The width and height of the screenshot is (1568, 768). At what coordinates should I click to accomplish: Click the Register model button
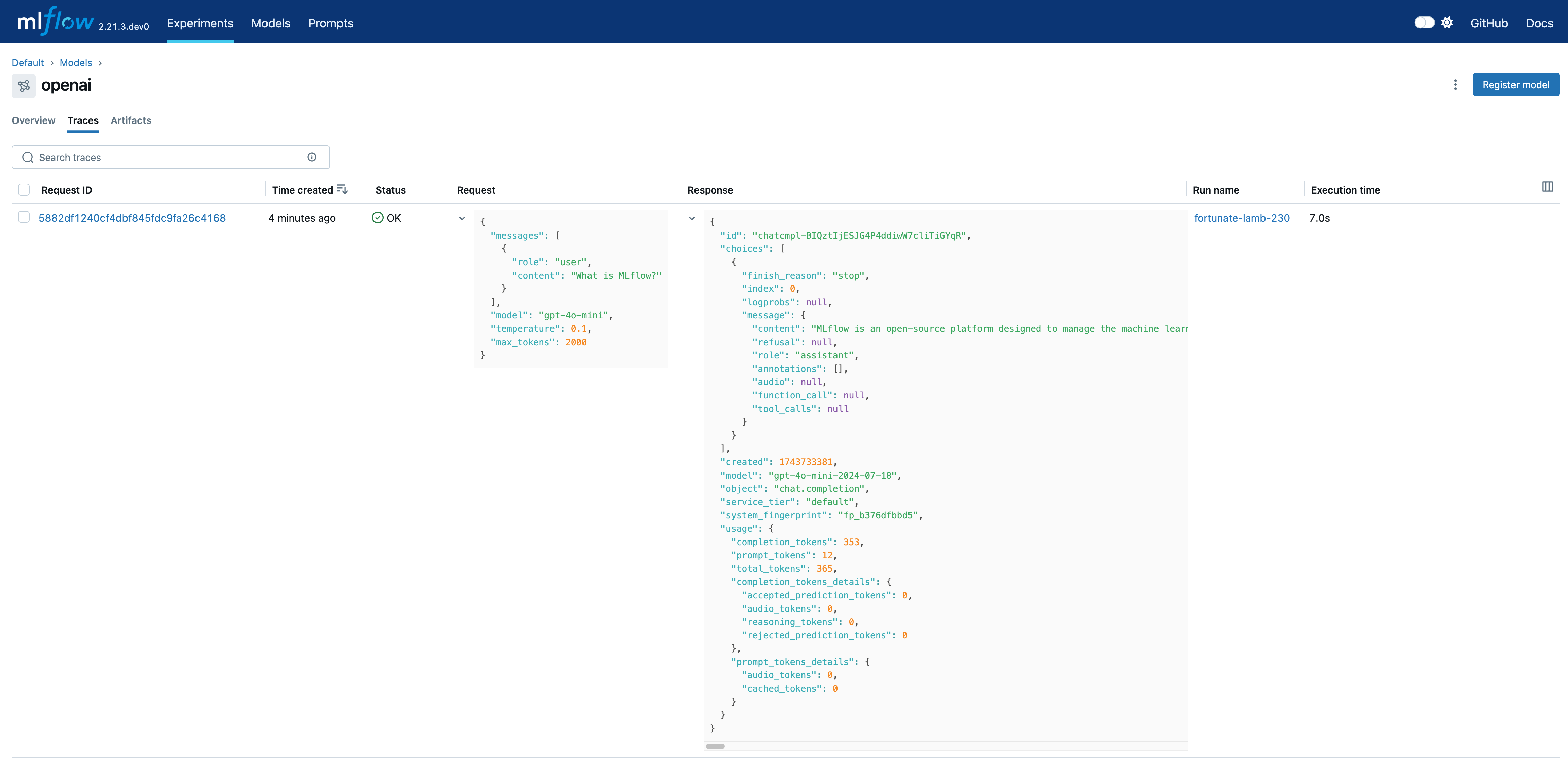pos(1515,85)
